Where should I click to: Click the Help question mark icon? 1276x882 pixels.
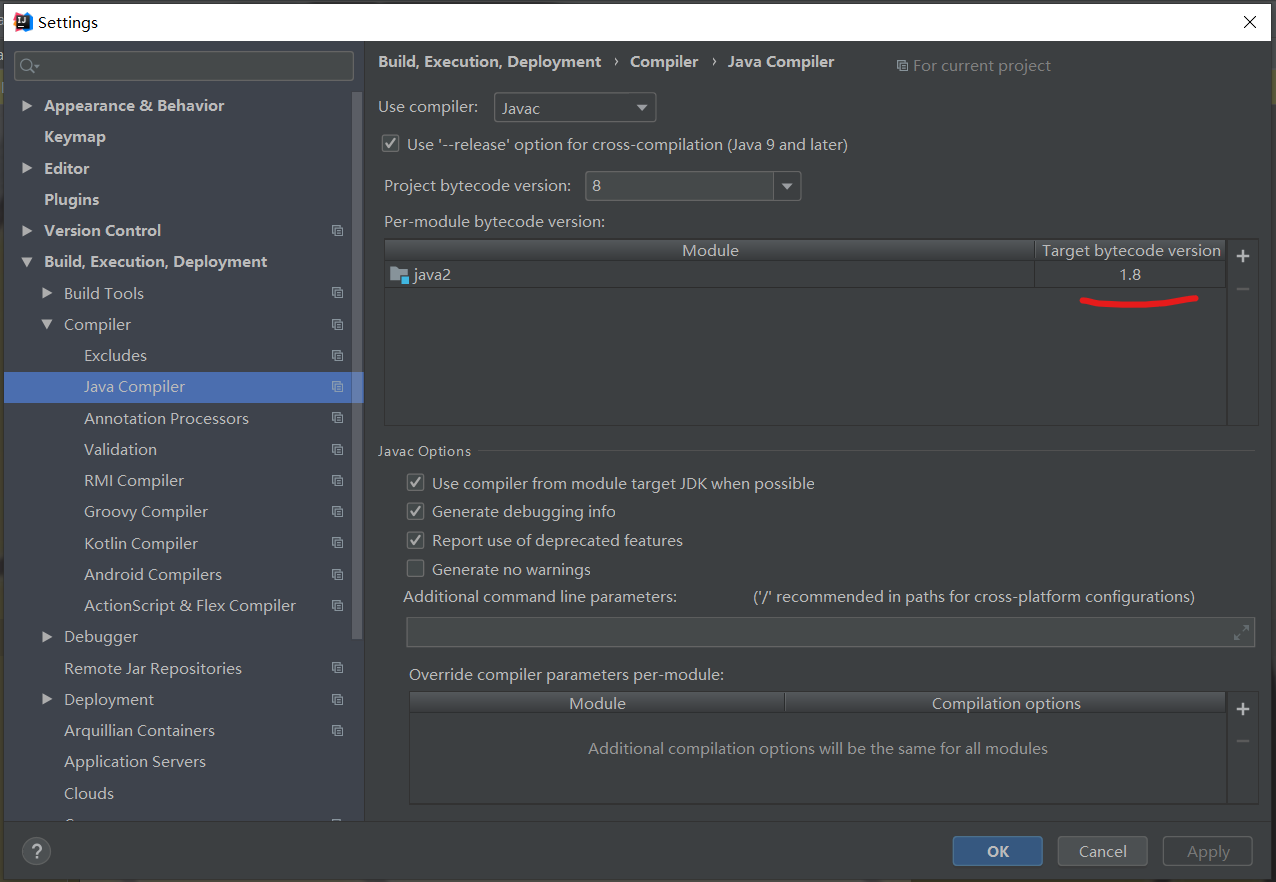pos(36,851)
